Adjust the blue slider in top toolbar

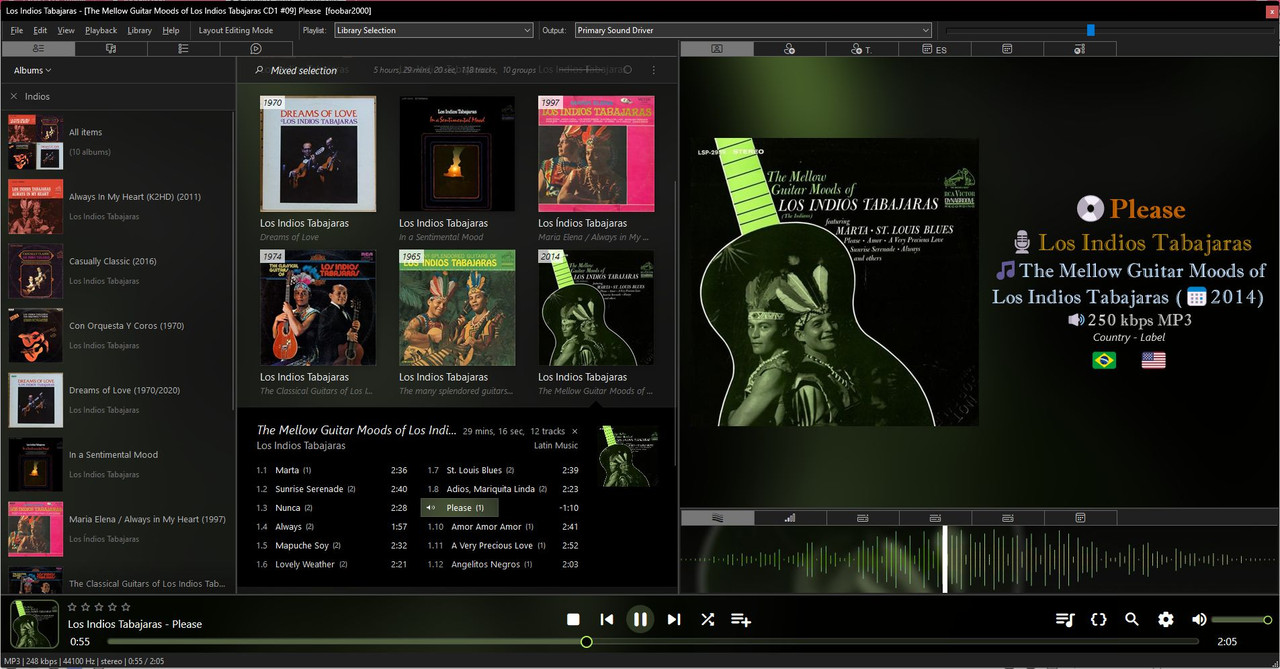tap(1091, 30)
